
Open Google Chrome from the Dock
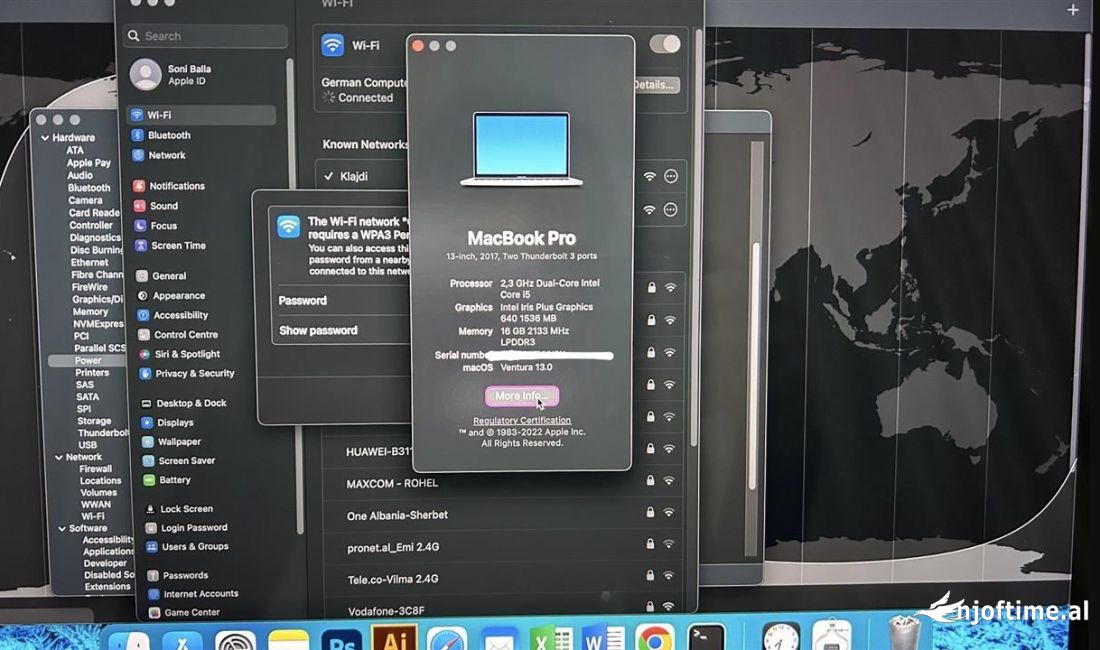tap(655, 639)
